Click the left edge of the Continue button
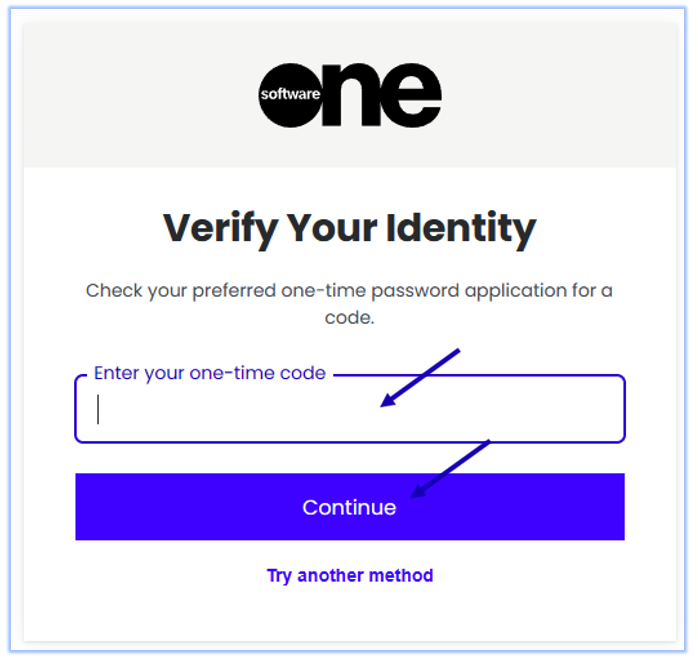Viewport: 698px width, 662px height. 90,507
